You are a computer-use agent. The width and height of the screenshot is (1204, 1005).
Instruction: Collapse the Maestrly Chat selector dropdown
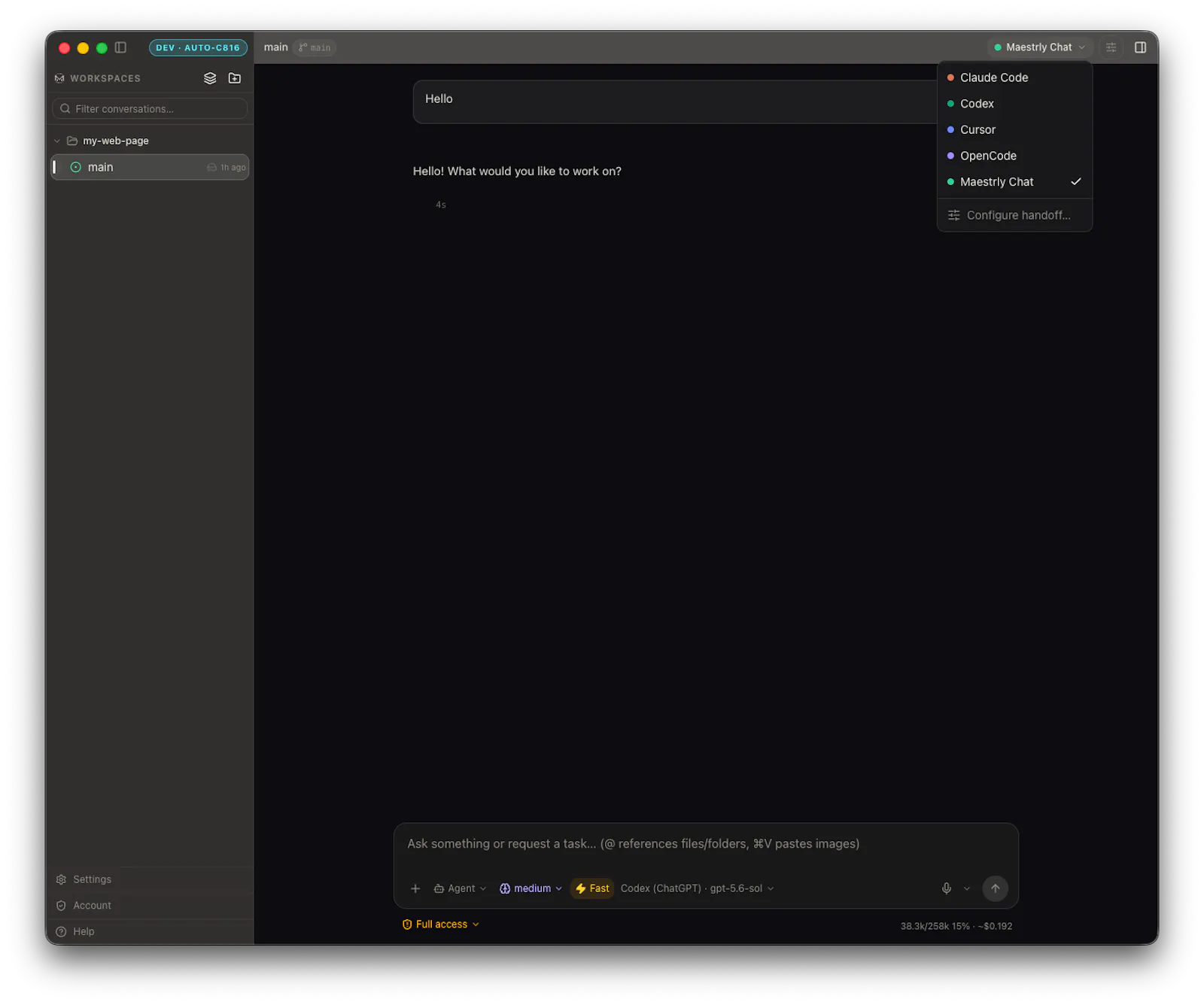pos(1040,47)
